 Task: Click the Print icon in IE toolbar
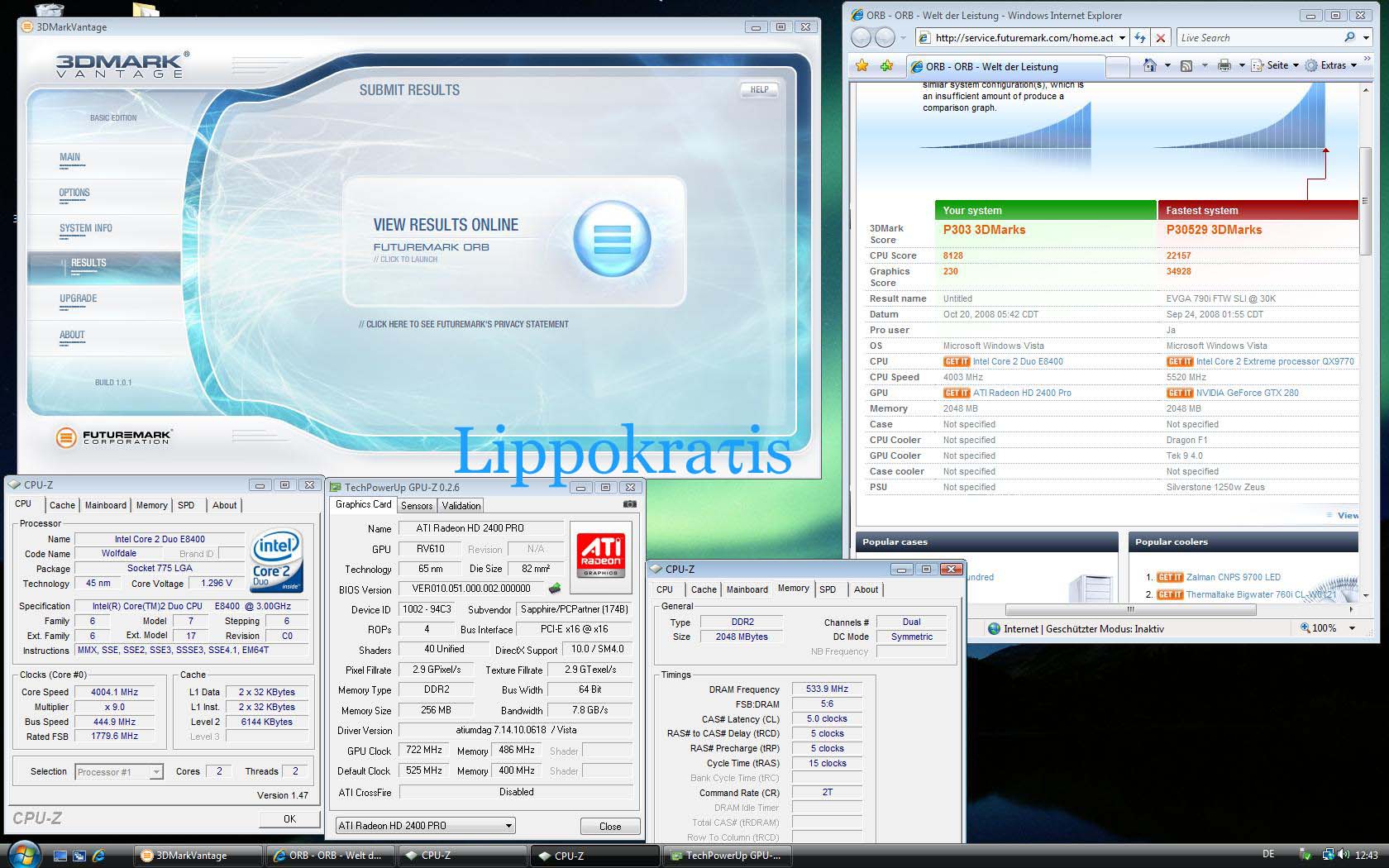pyautogui.click(x=1224, y=65)
